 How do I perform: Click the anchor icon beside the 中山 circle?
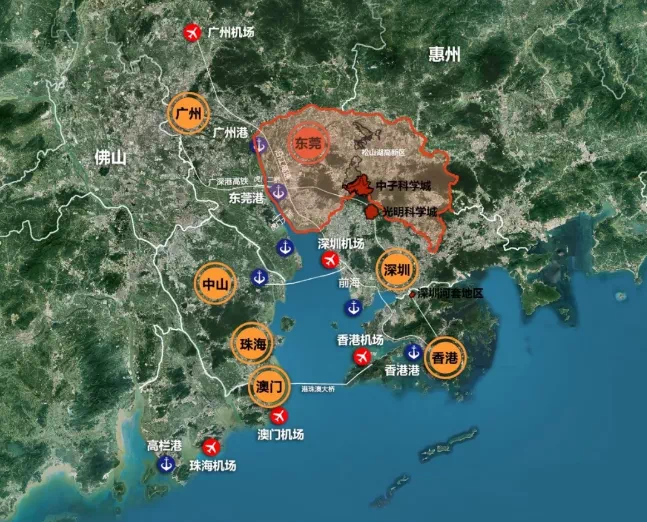tap(260, 277)
